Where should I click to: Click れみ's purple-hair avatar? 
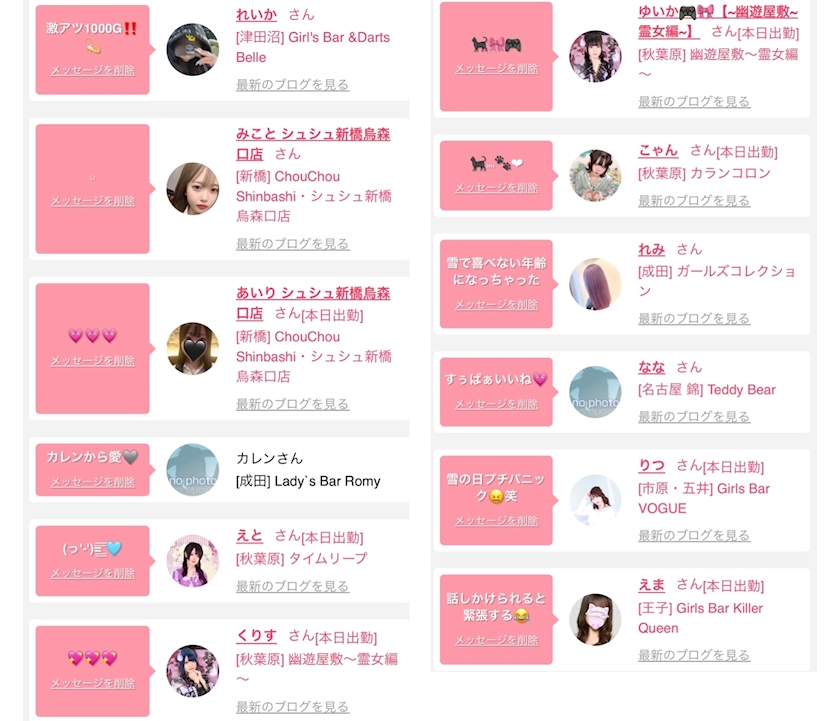coord(595,284)
